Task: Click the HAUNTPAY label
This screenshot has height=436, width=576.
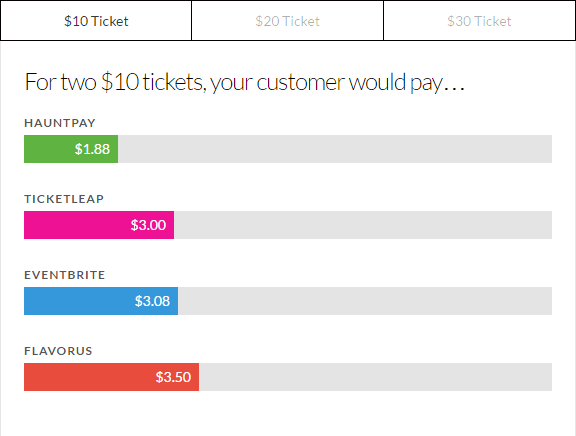Action: 60,123
